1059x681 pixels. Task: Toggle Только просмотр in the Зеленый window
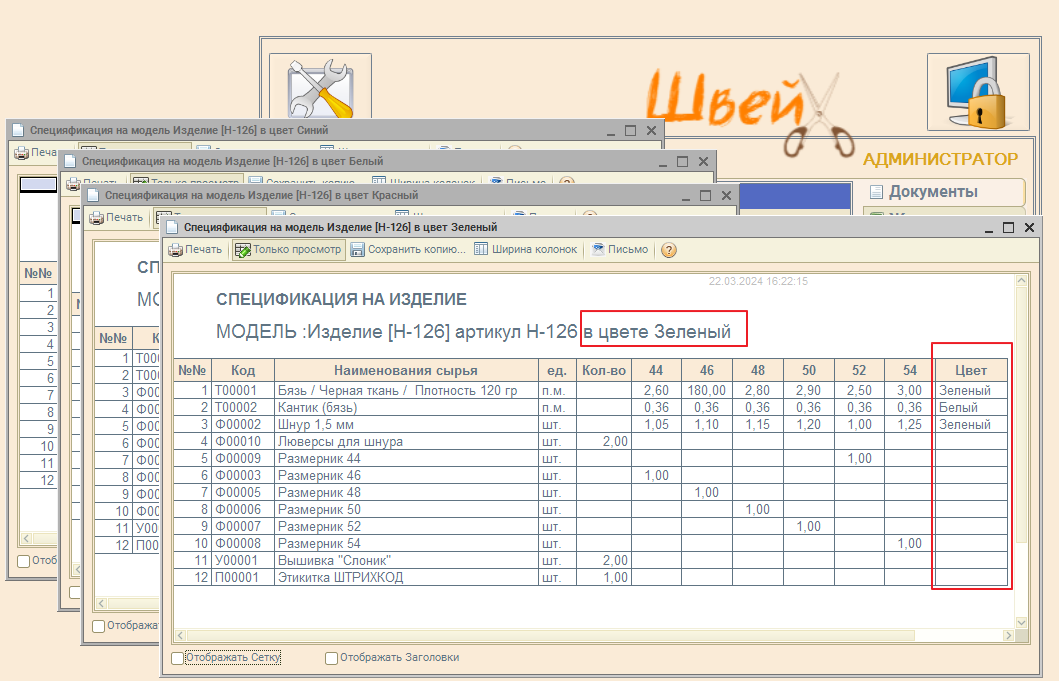[289, 249]
